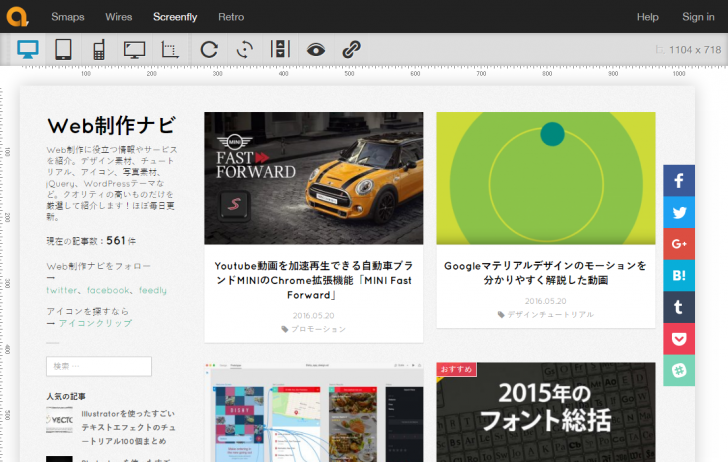Viewport: 728px width, 462px height.
Task: Click the Rotate screen icon
Action: pyautogui.click(x=245, y=49)
